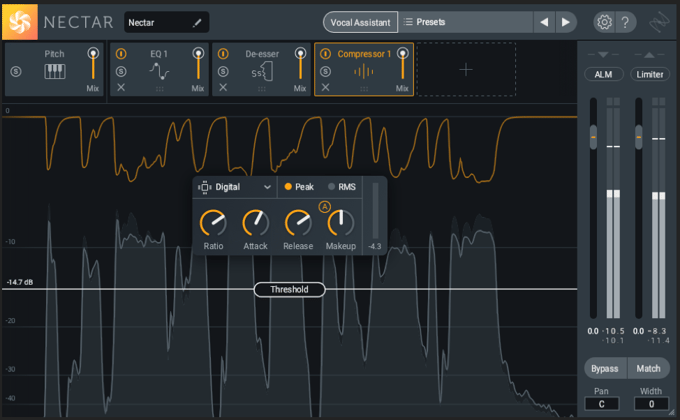Expand the Digital compressor mode dropdown
Viewport: 680px width, 420px height.
pyautogui.click(x=267, y=187)
